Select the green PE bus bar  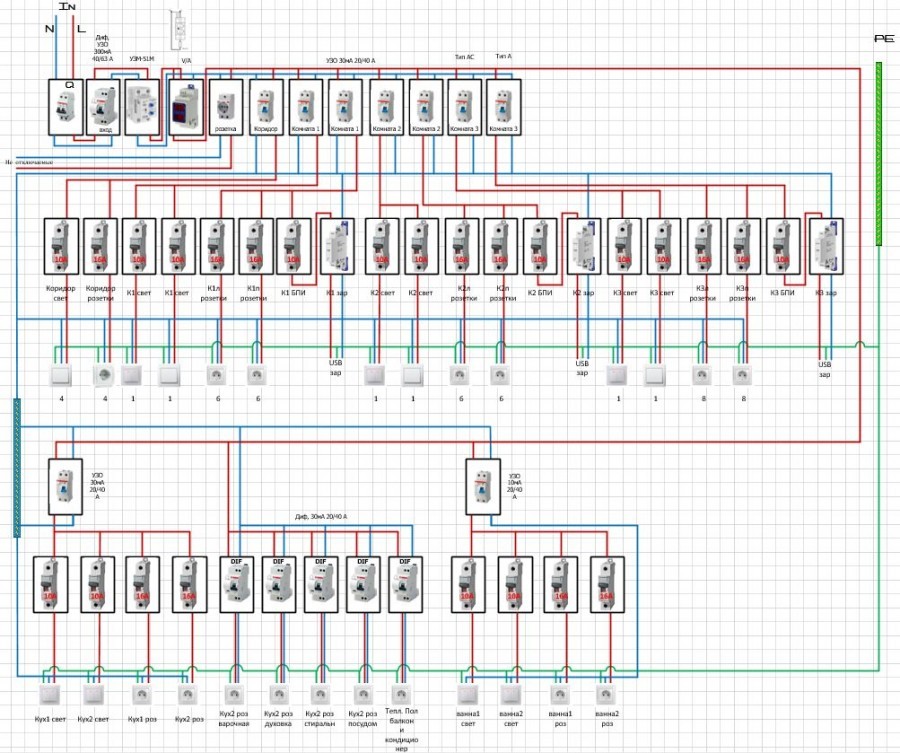(878, 153)
